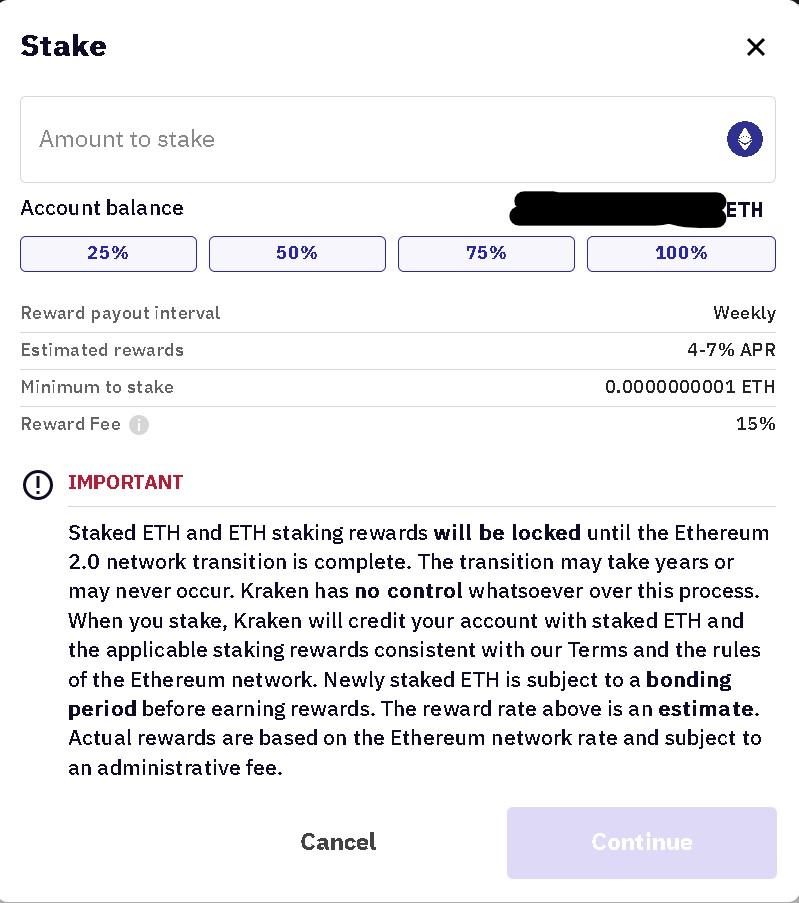Stake 100% of the balance
The image size is (799, 903).
click(681, 253)
